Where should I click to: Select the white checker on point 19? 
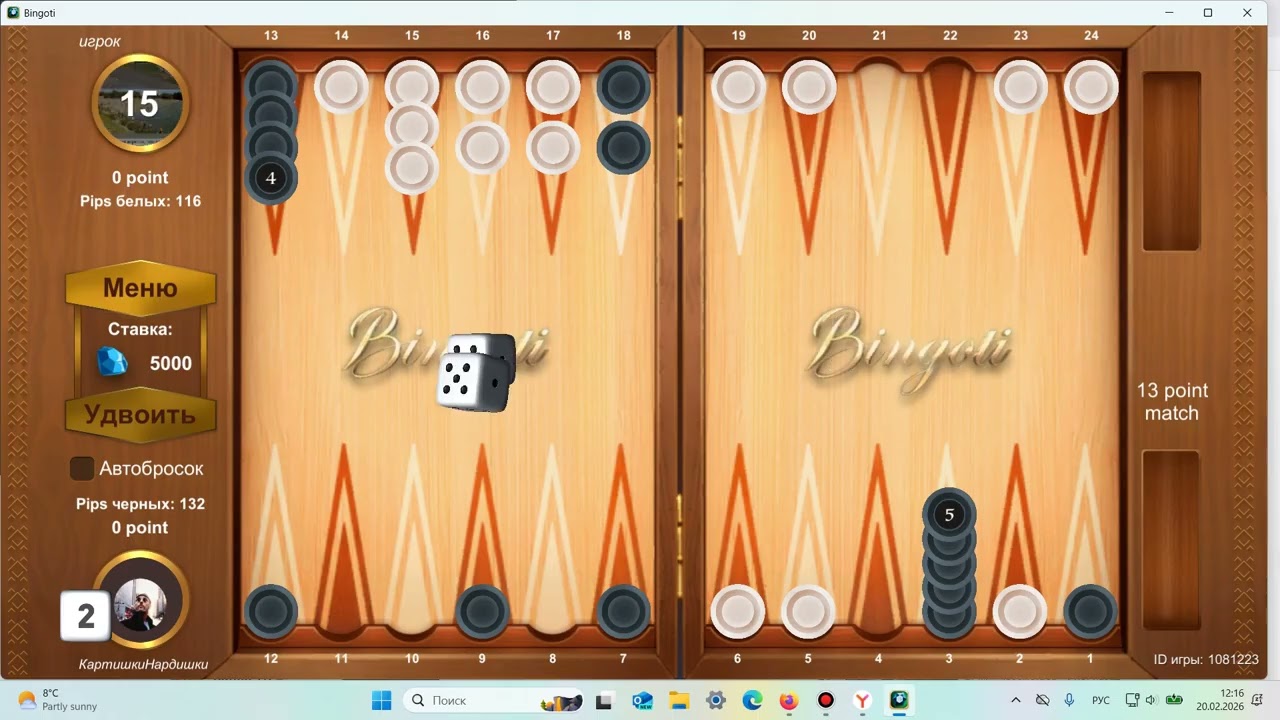[x=738, y=87]
